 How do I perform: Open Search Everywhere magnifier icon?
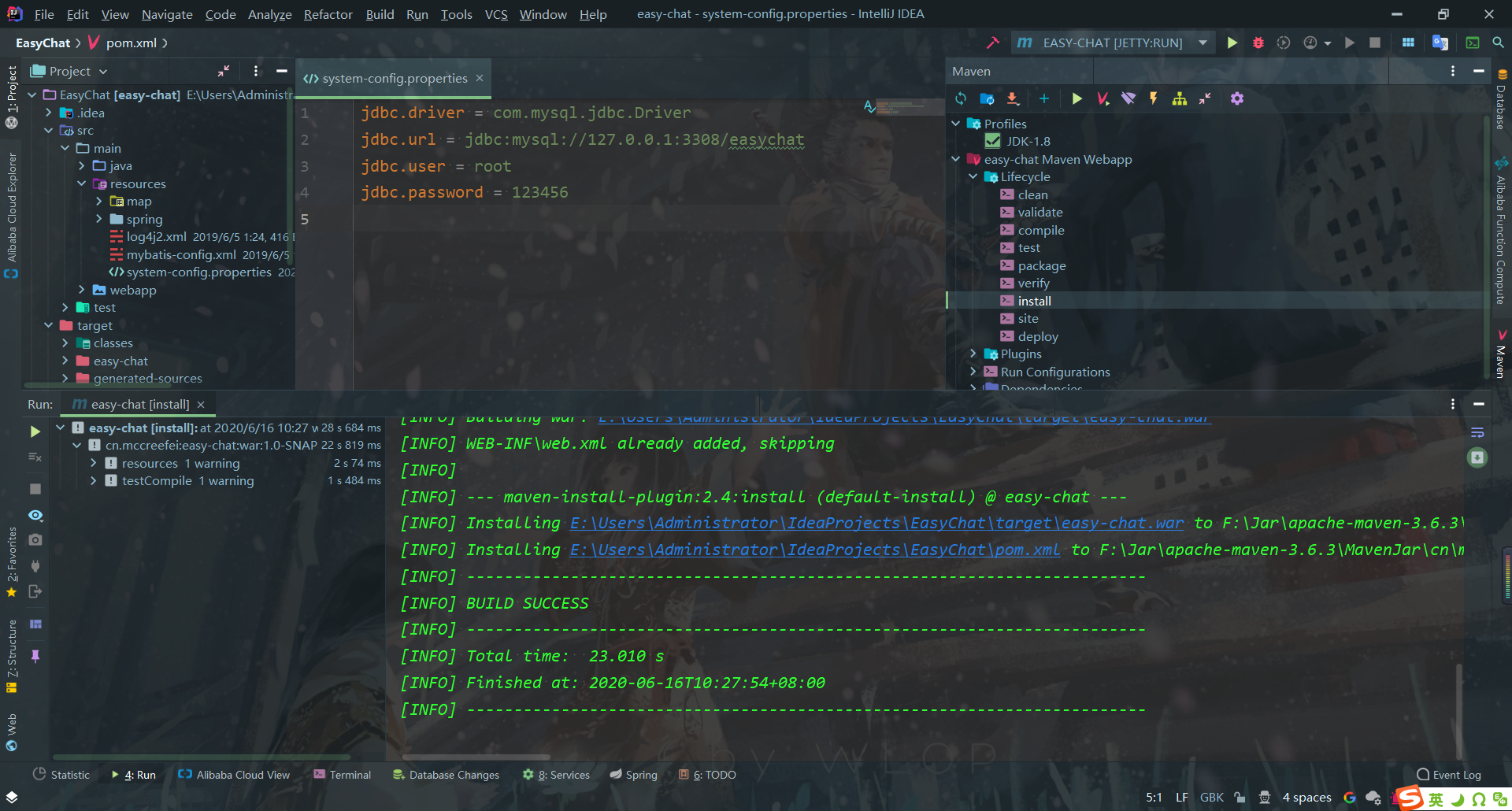tap(1498, 43)
